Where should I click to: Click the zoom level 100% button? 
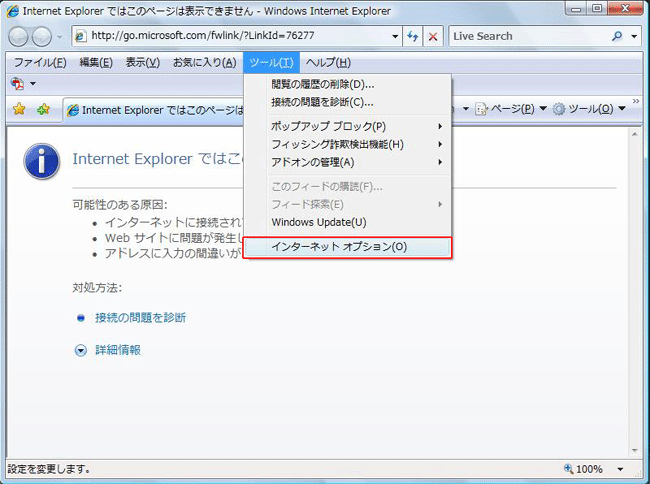pyautogui.click(x=584, y=469)
